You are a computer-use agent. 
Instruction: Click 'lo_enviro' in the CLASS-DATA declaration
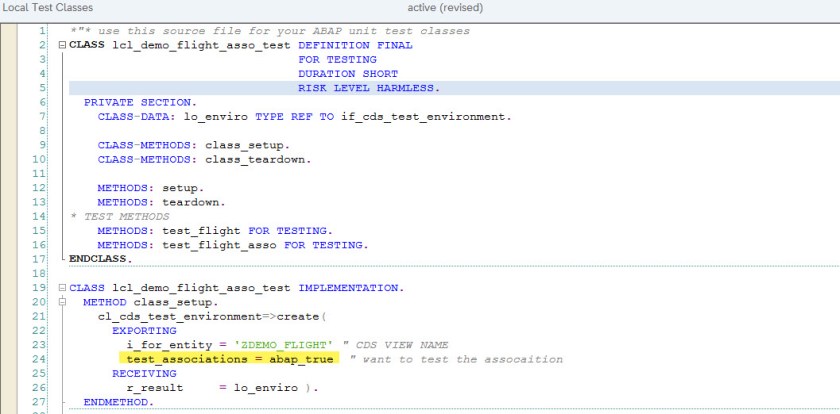(x=216, y=117)
